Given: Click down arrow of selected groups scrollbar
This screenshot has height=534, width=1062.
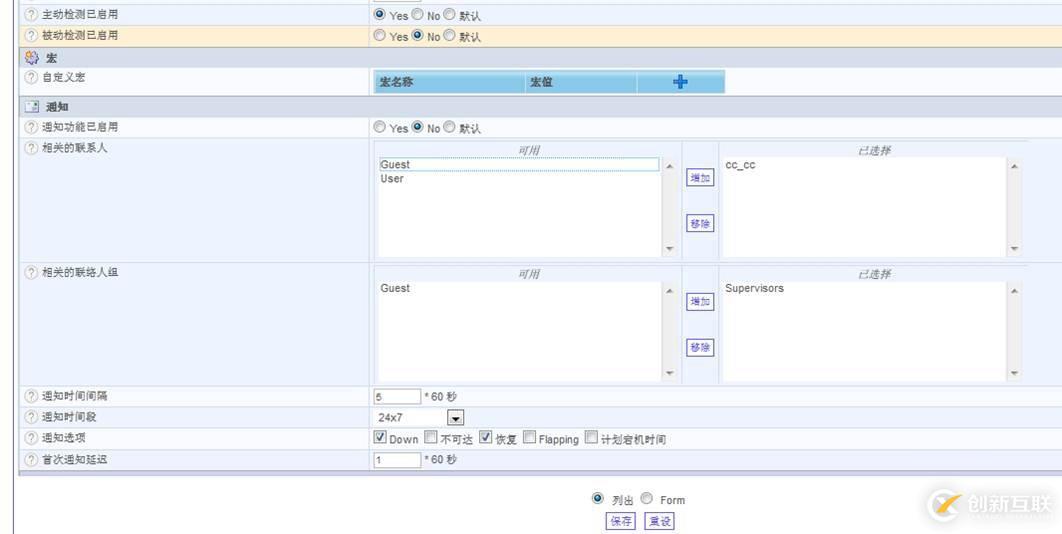Looking at the screenshot, I should pos(1014,373).
